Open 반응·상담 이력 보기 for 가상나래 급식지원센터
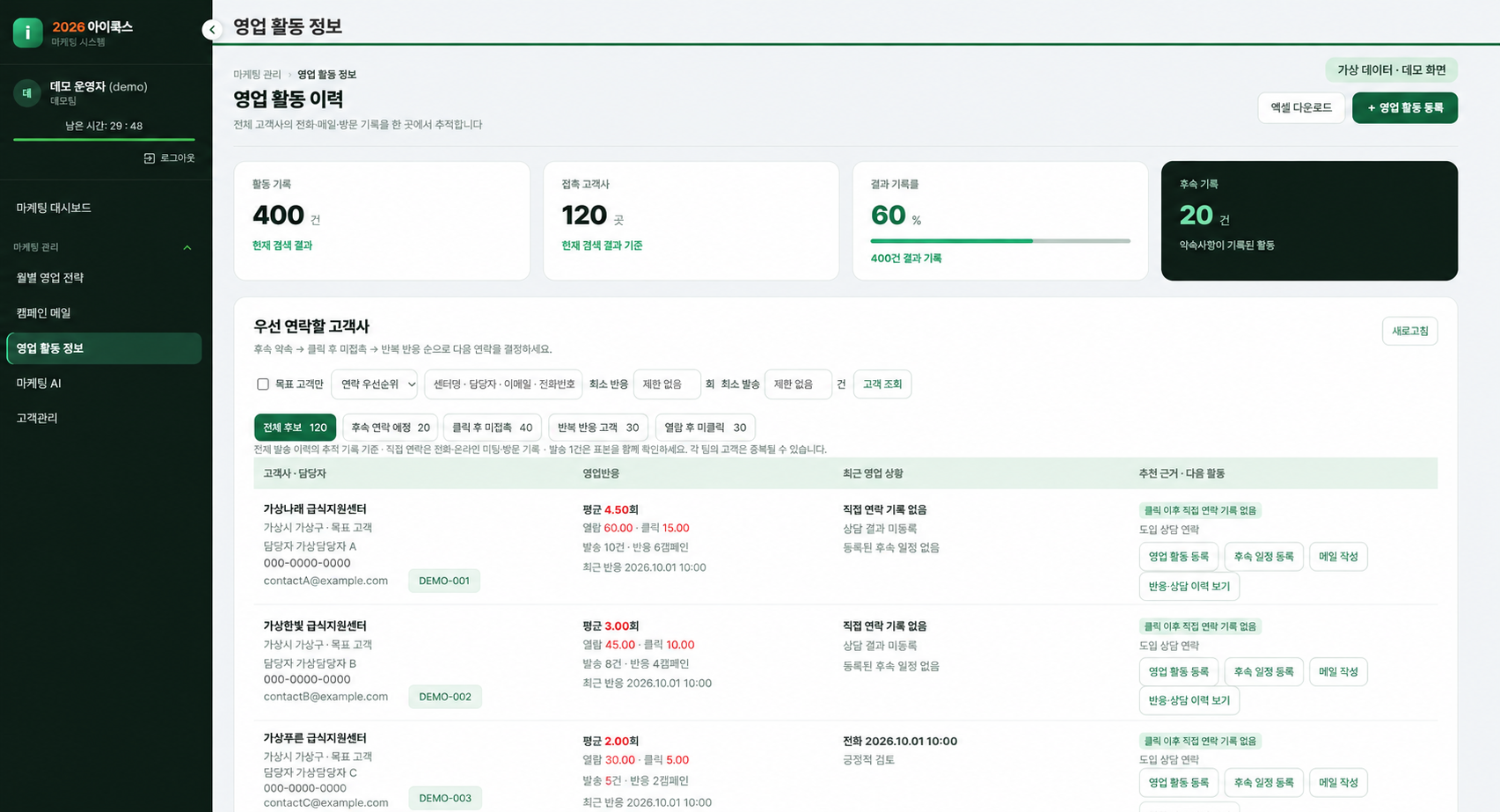This screenshot has height=812, width=1500. coord(1189,587)
